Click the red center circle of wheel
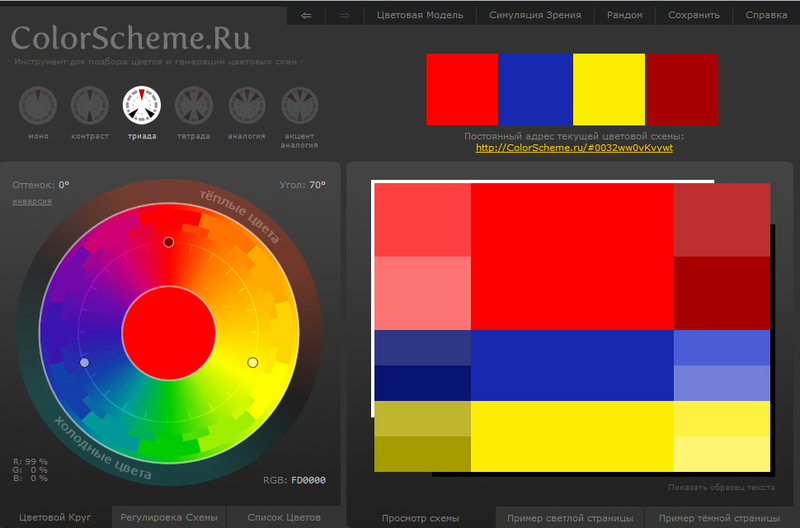800x528 pixels. click(x=169, y=333)
